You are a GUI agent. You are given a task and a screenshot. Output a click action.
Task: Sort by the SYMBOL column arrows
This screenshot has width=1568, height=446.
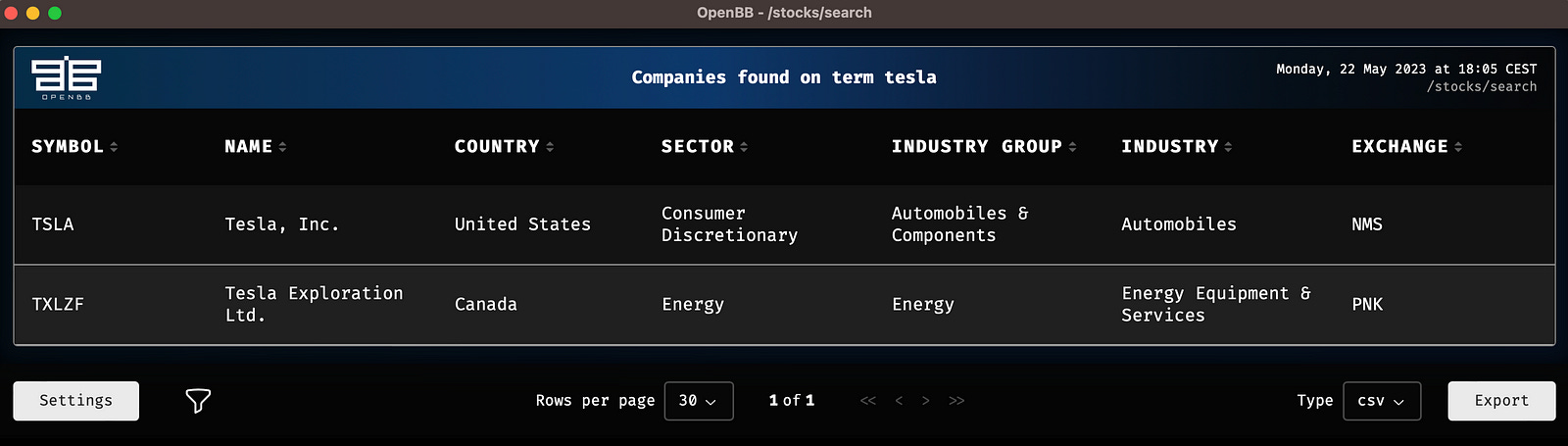point(114,147)
